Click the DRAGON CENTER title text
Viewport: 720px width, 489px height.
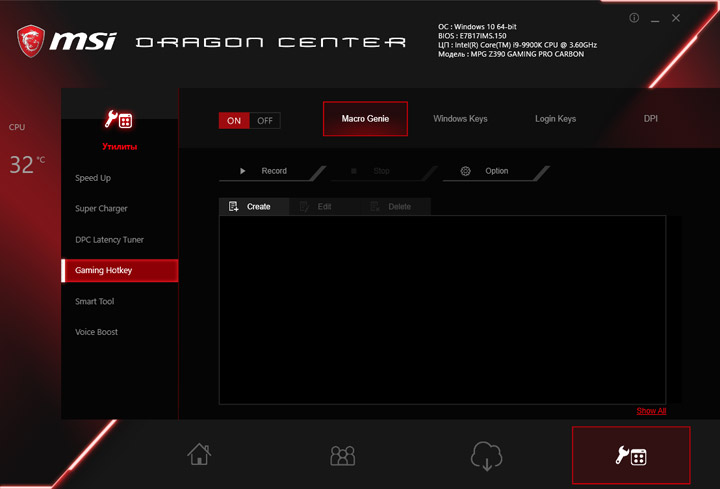[271, 42]
